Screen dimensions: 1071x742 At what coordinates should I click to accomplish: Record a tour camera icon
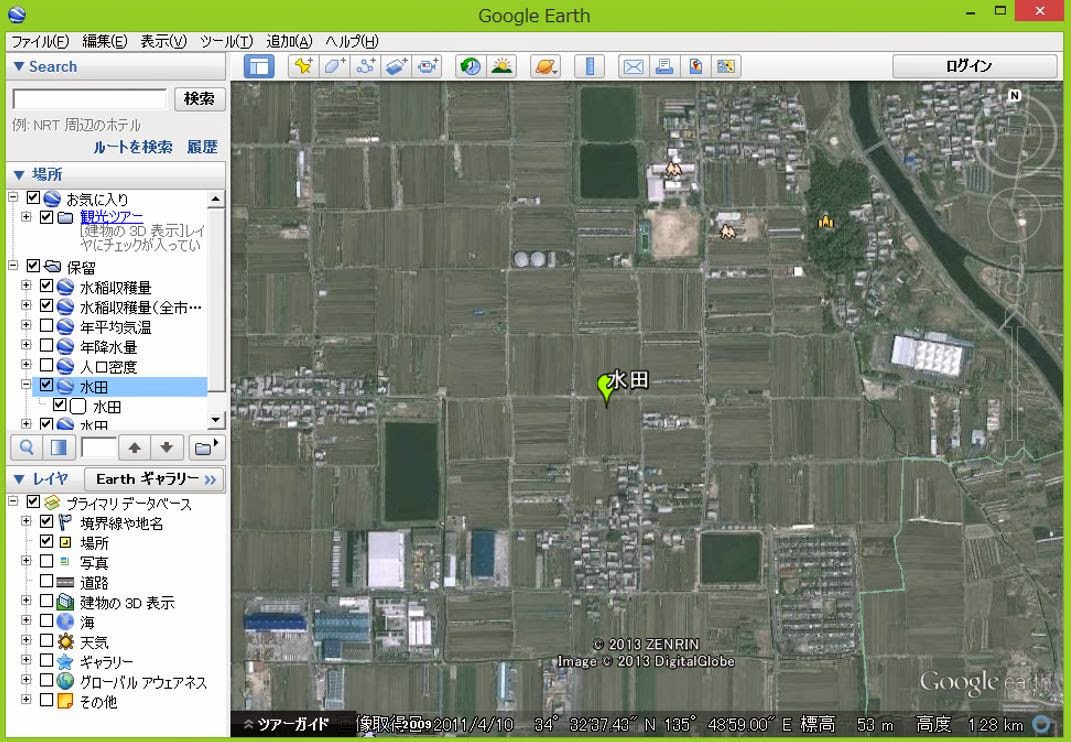pos(428,66)
